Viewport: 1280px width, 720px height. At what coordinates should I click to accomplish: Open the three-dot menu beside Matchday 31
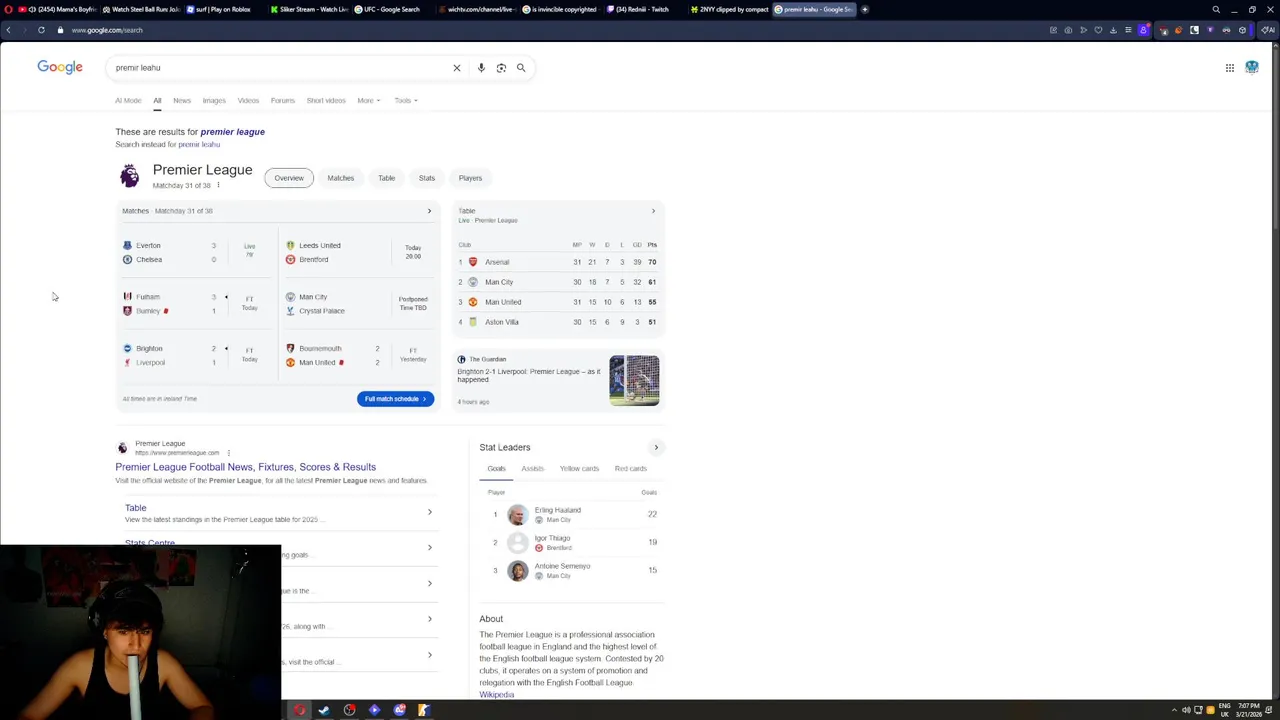218,185
